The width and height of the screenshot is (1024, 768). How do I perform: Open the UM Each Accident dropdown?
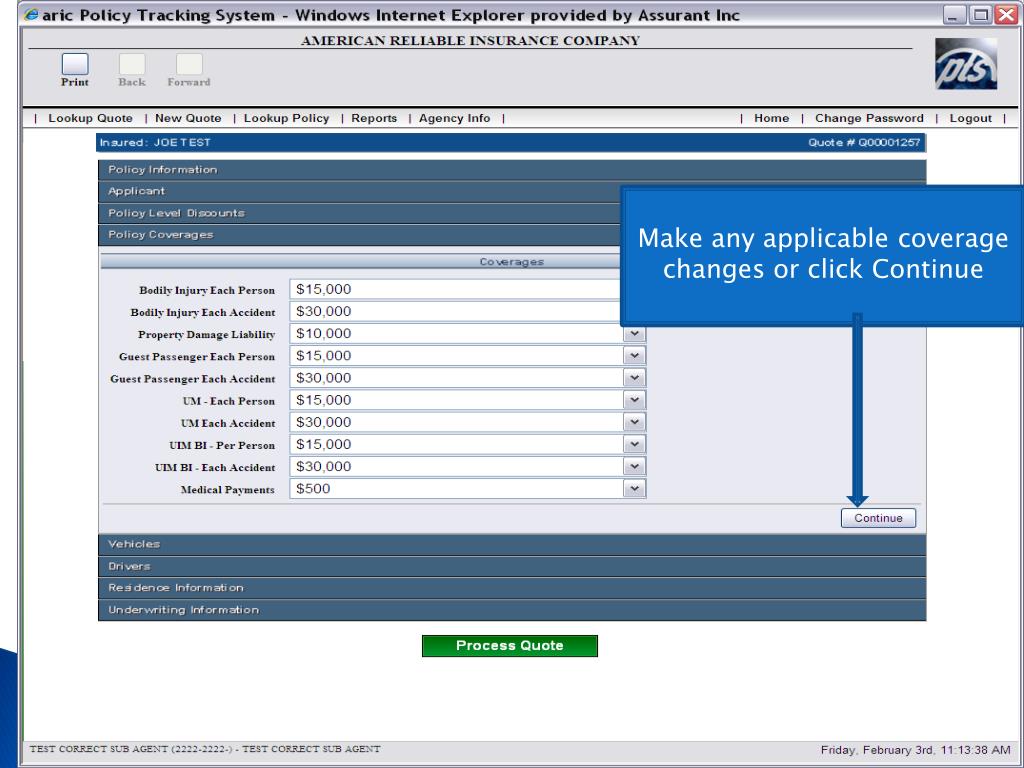tap(634, 423)
